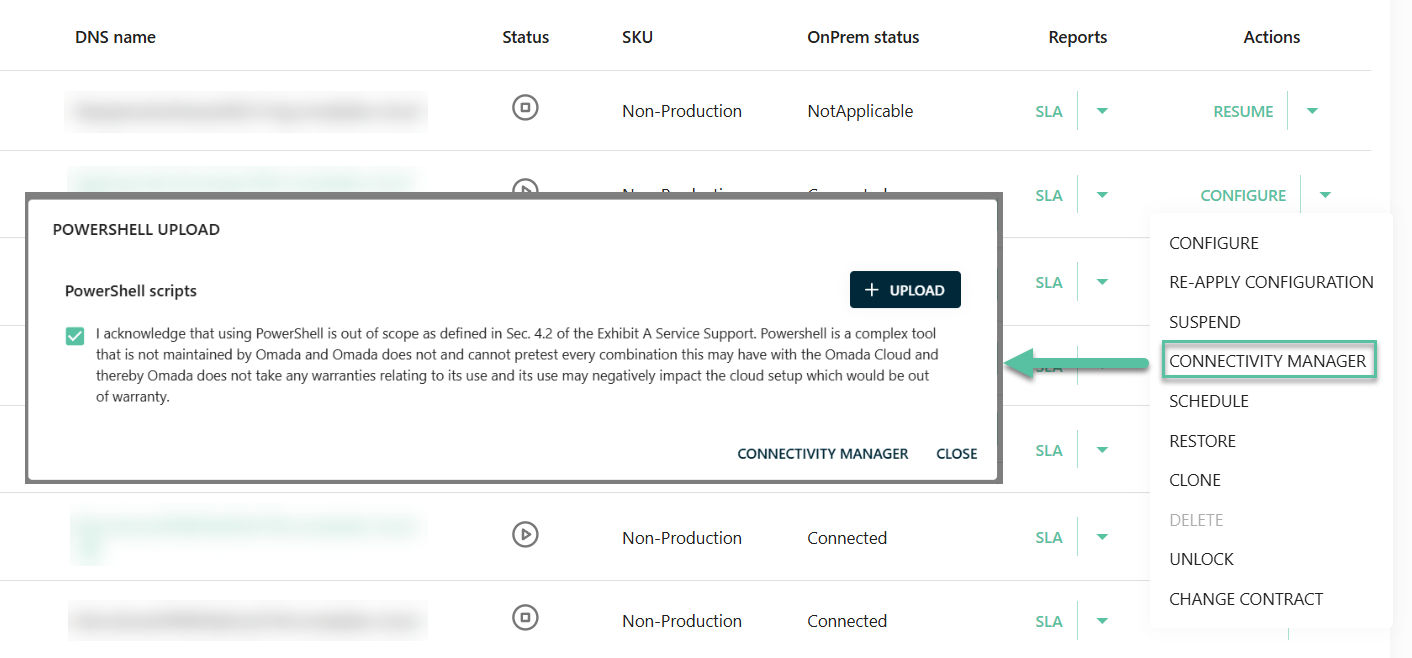
Task: Click the stopped status icon in the Connected row
Action: tap(525, 617)
